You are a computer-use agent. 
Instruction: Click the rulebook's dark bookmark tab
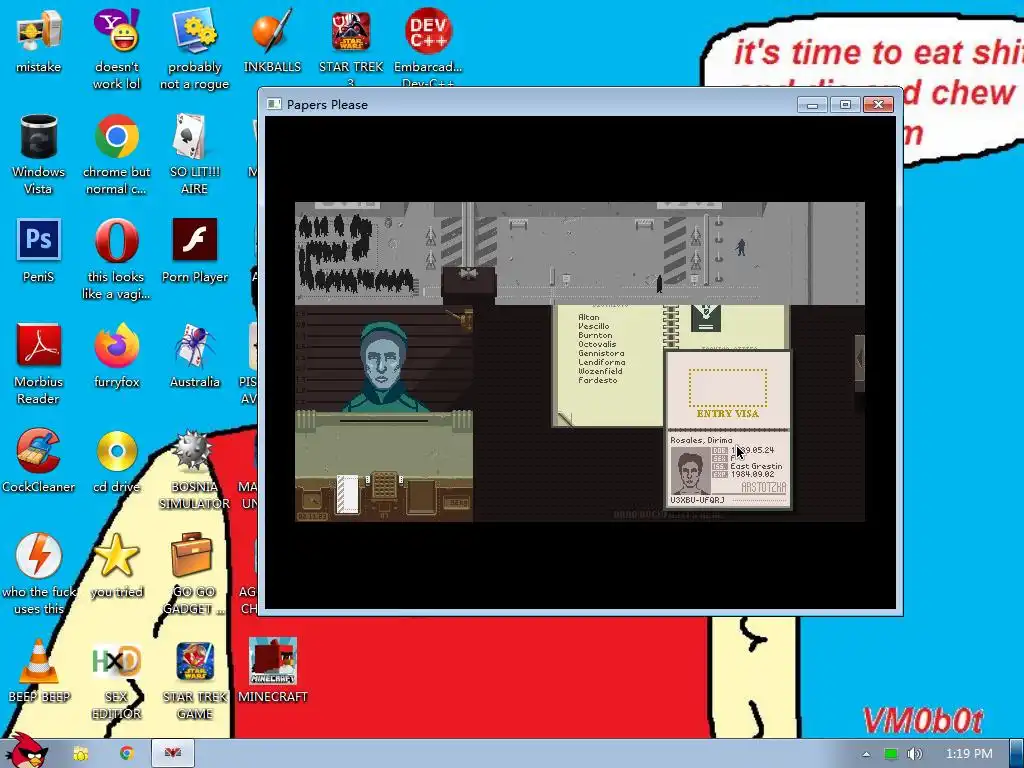click(x=705, y=318)
